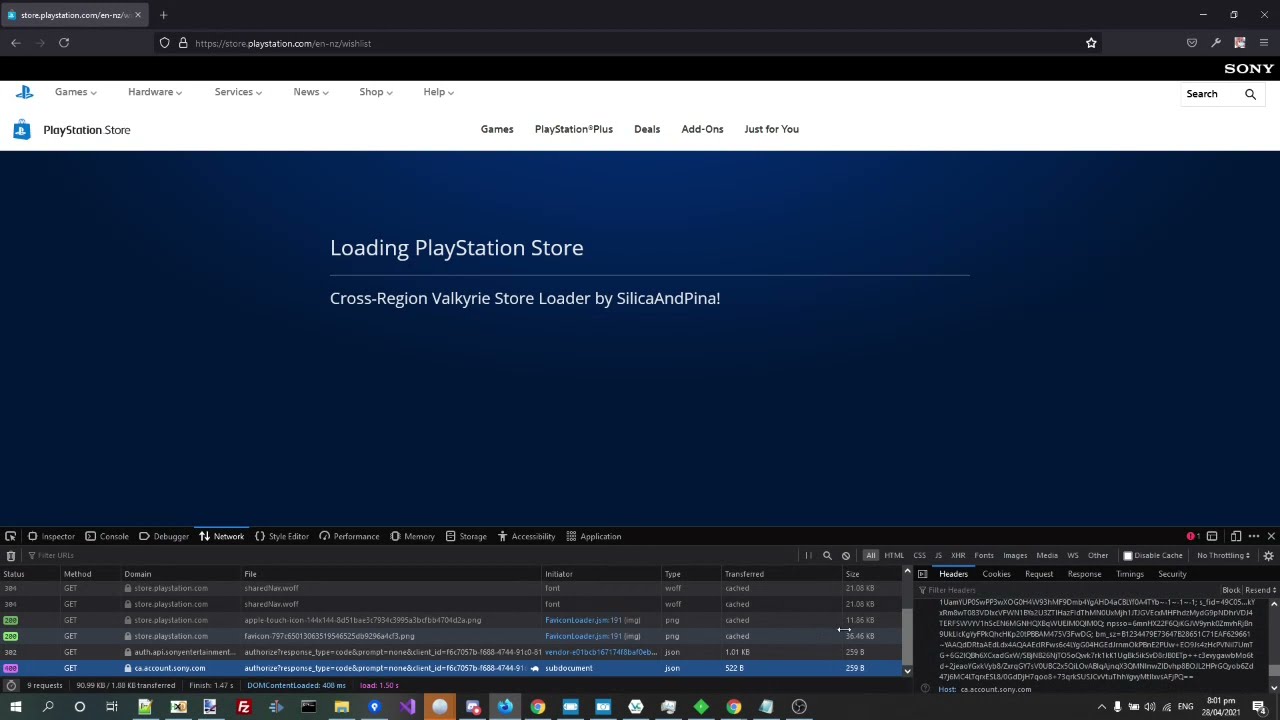Open the No Throttling dropdown

coord(1224,555)
